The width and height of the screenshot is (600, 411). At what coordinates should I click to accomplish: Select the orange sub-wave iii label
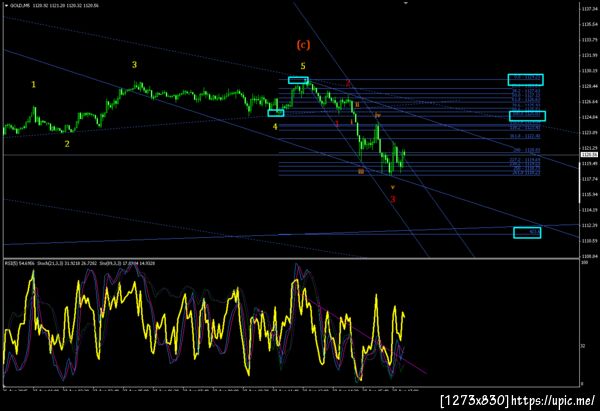point(361,171)
